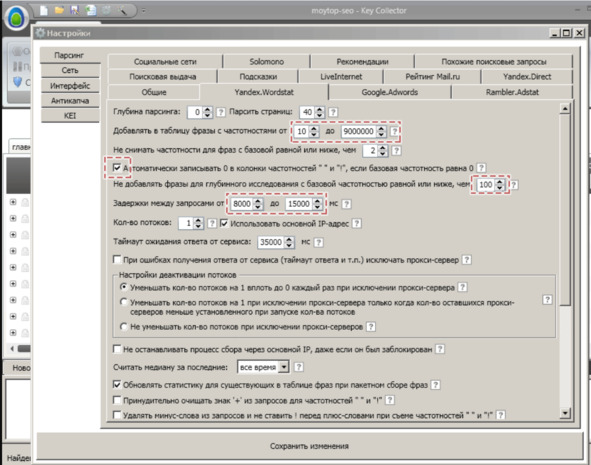The image size is (591, 465).
Task: Click stepper of maximum delay 15000
Action: pos(318,204)
